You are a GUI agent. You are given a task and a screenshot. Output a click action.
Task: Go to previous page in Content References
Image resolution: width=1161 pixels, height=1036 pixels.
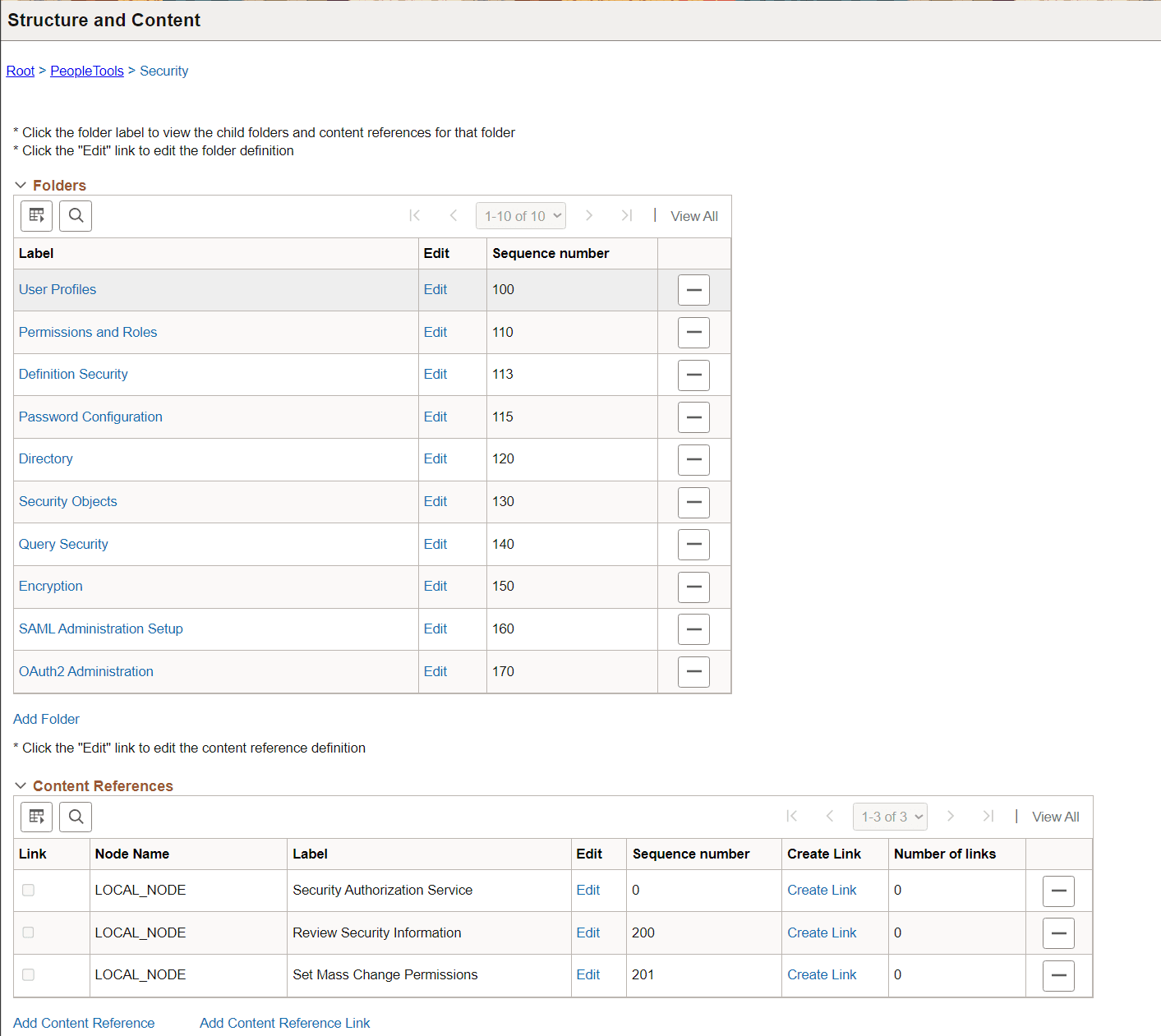tap(830, 816)
